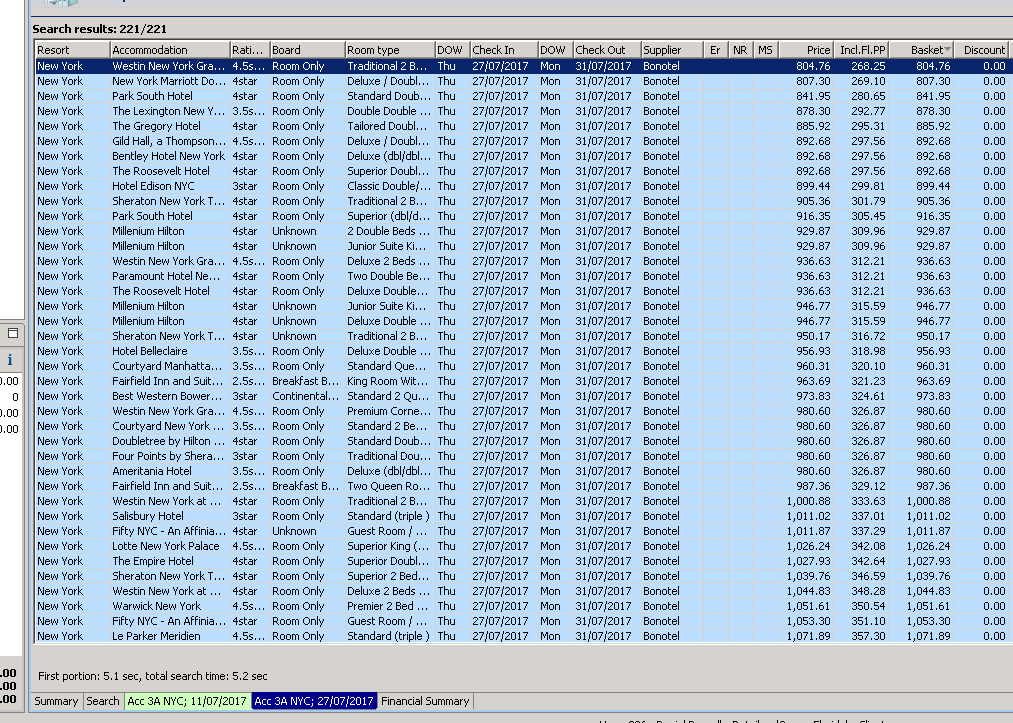Select Bentley Hotel New York row

point(521,156)
